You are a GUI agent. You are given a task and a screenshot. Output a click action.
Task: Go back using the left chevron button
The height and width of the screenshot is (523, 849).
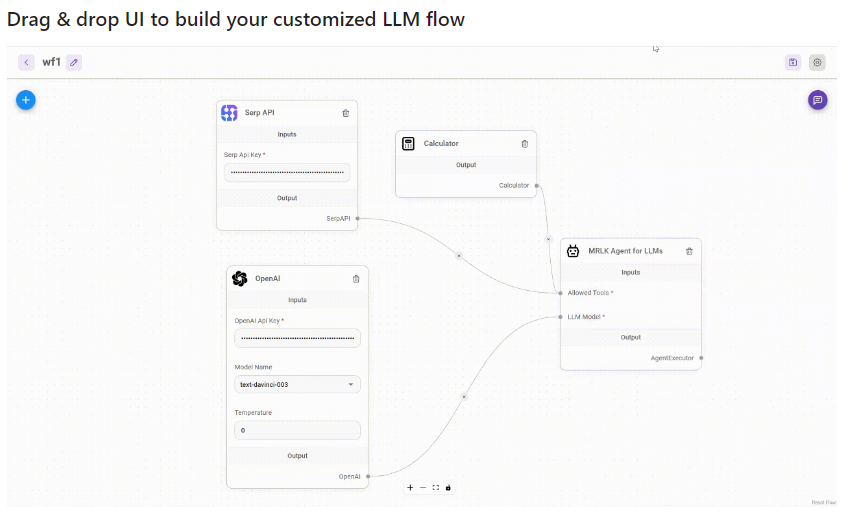(x=26, y=62)
